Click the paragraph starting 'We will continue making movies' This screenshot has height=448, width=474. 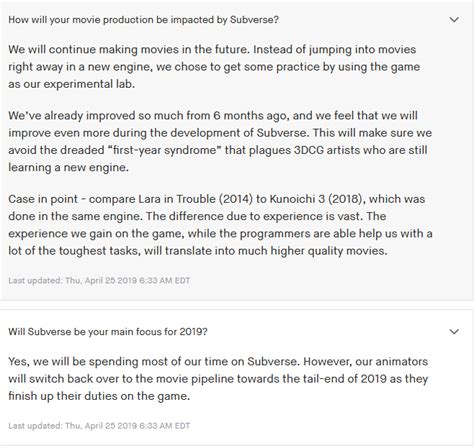click(x=214, y=67)
